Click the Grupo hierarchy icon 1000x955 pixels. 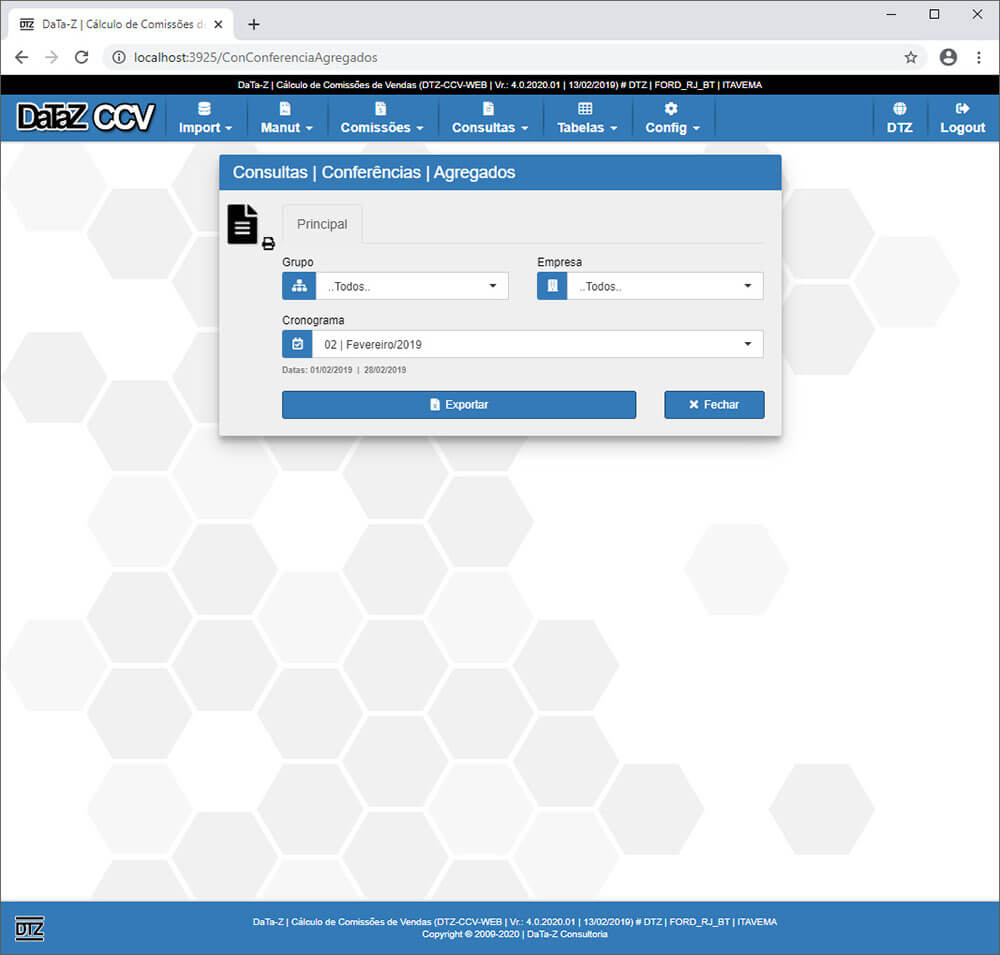(x=298, y=286)
